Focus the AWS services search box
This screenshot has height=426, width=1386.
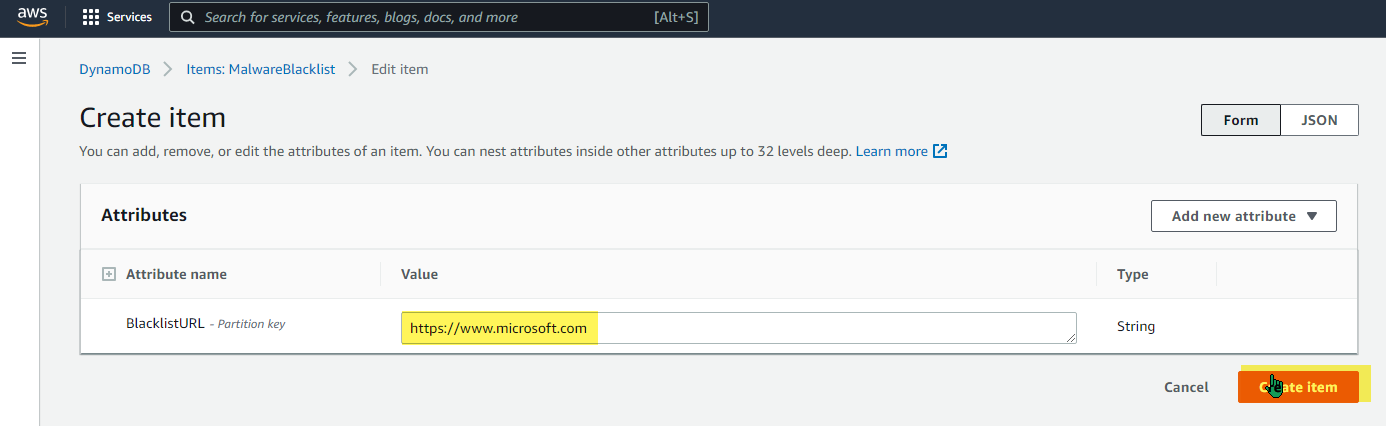pyautogui.click(x=439, y=17)
